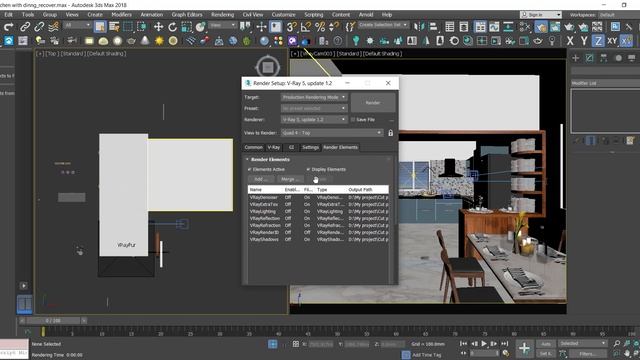The width and height of the screenshot is (640, 360).
Task: Click Merge button in Render Elements
Action: coord(290,179)
